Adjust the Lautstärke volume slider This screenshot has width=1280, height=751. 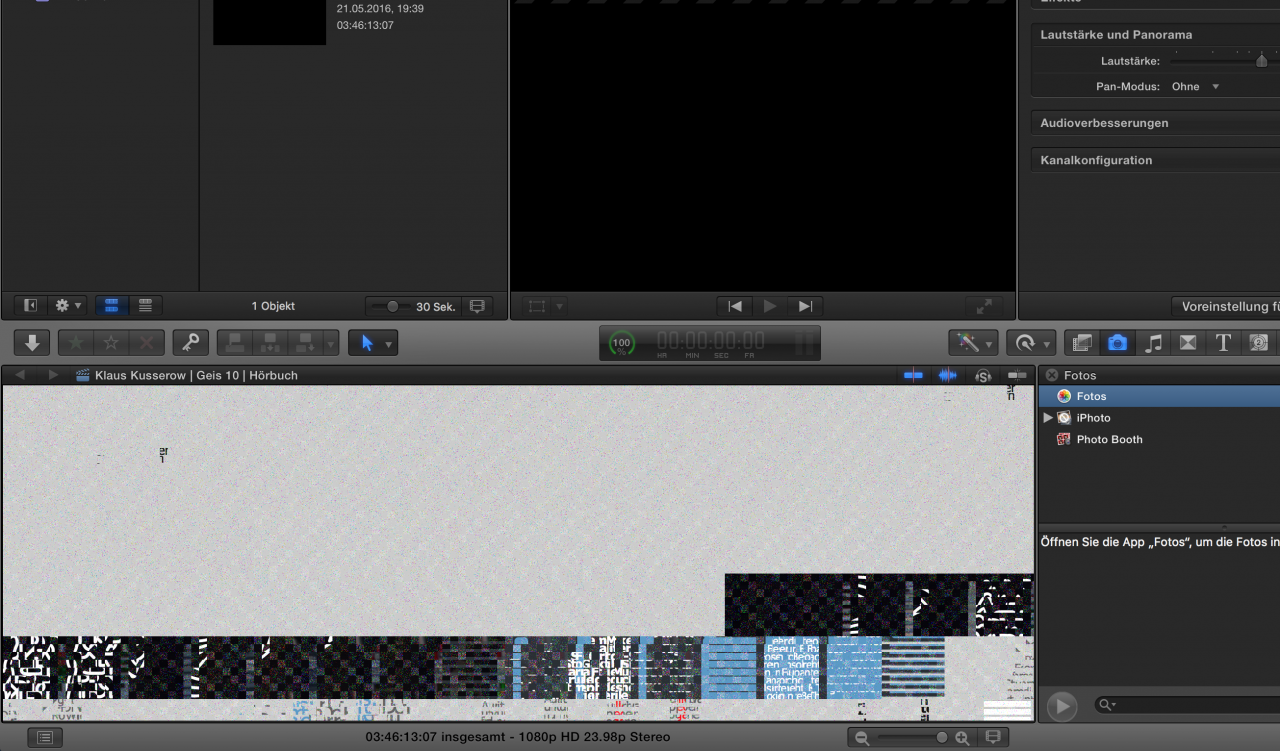click(x=1262, y=61)
